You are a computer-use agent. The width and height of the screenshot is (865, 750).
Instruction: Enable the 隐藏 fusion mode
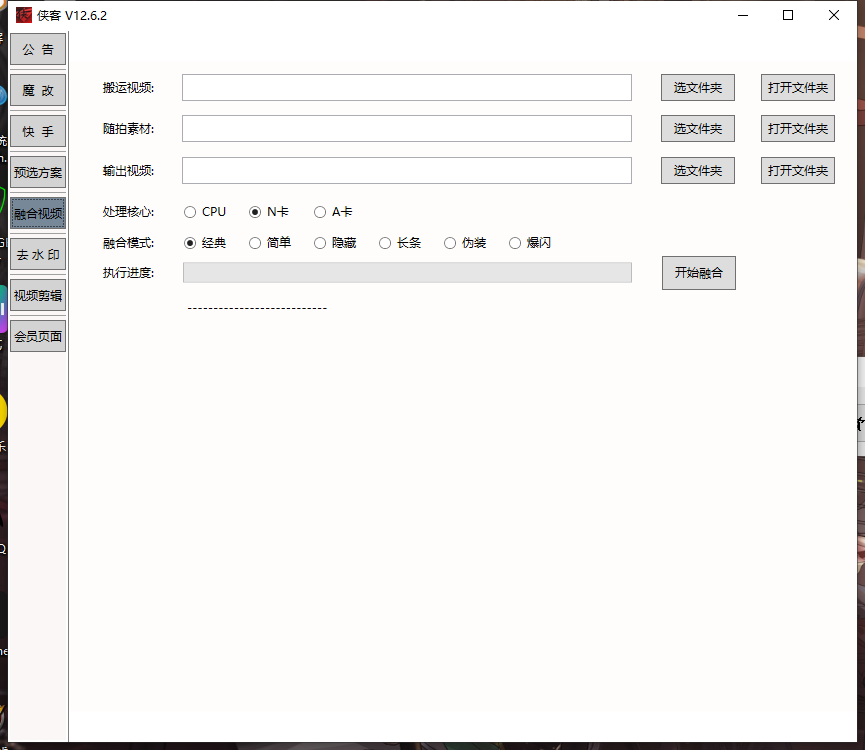point(320,243)
